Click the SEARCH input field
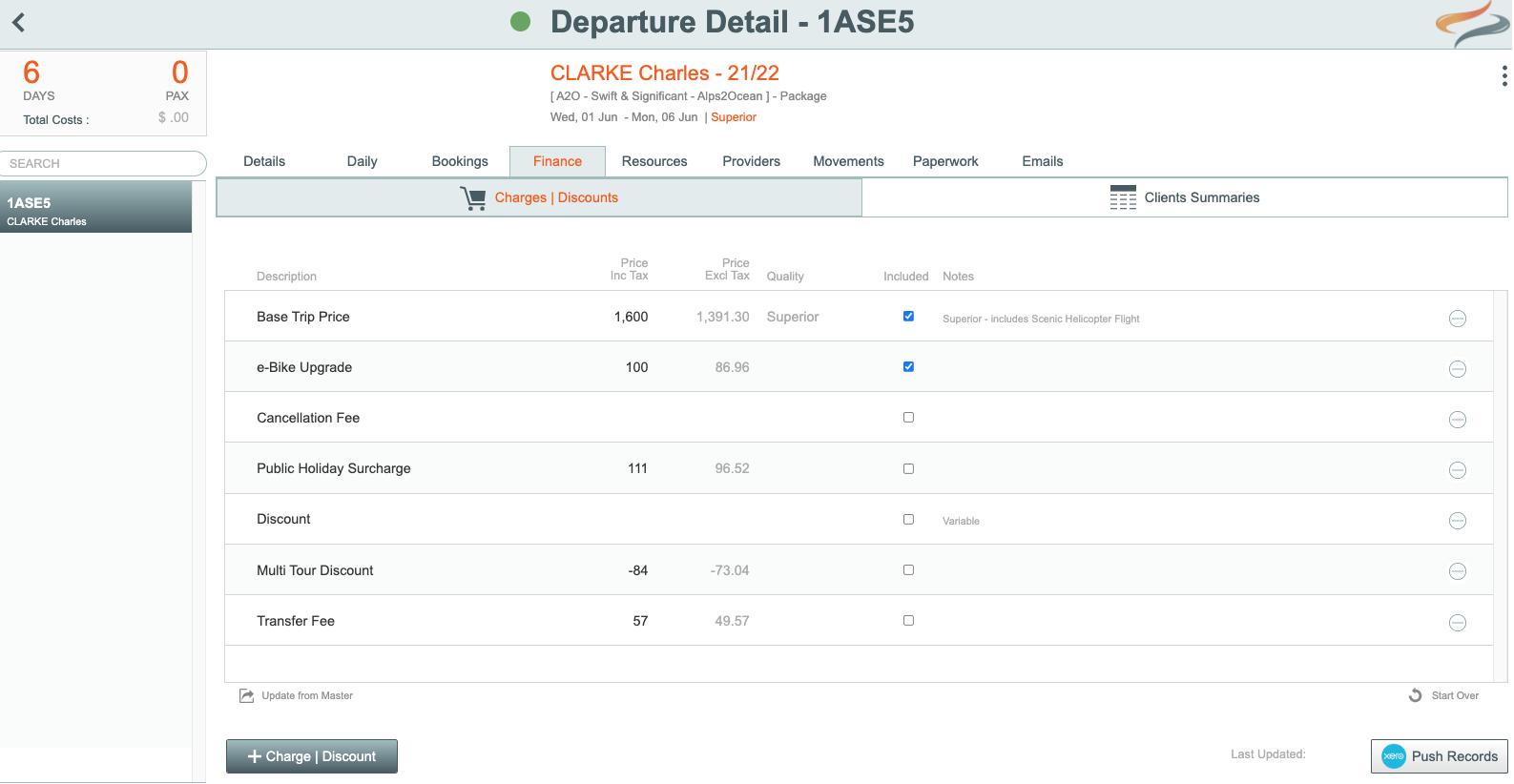This screenshot has width=1514, height=784. point(103,163)
